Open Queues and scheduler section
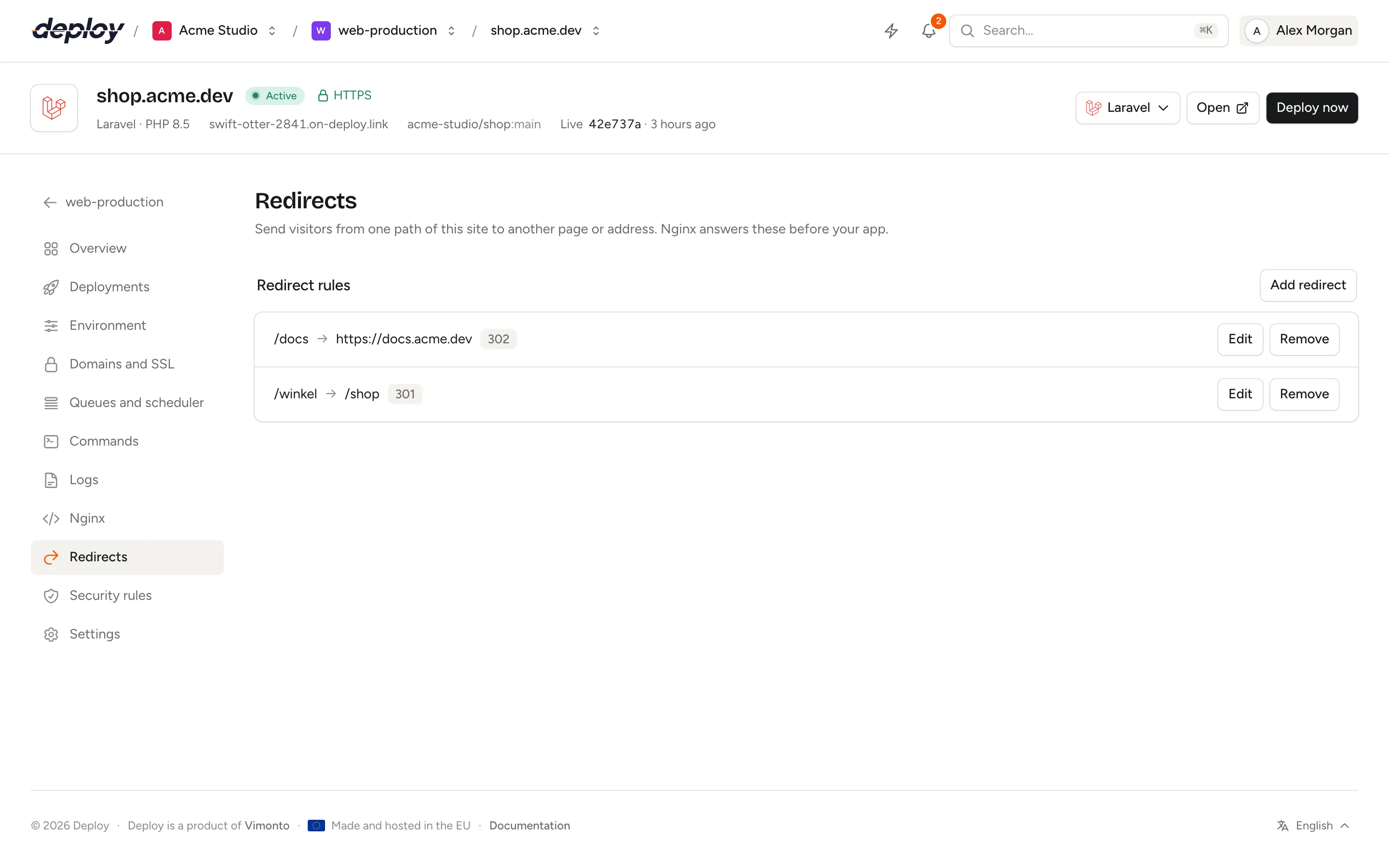This screenshot has height=868, width=1389. [127, 403]
